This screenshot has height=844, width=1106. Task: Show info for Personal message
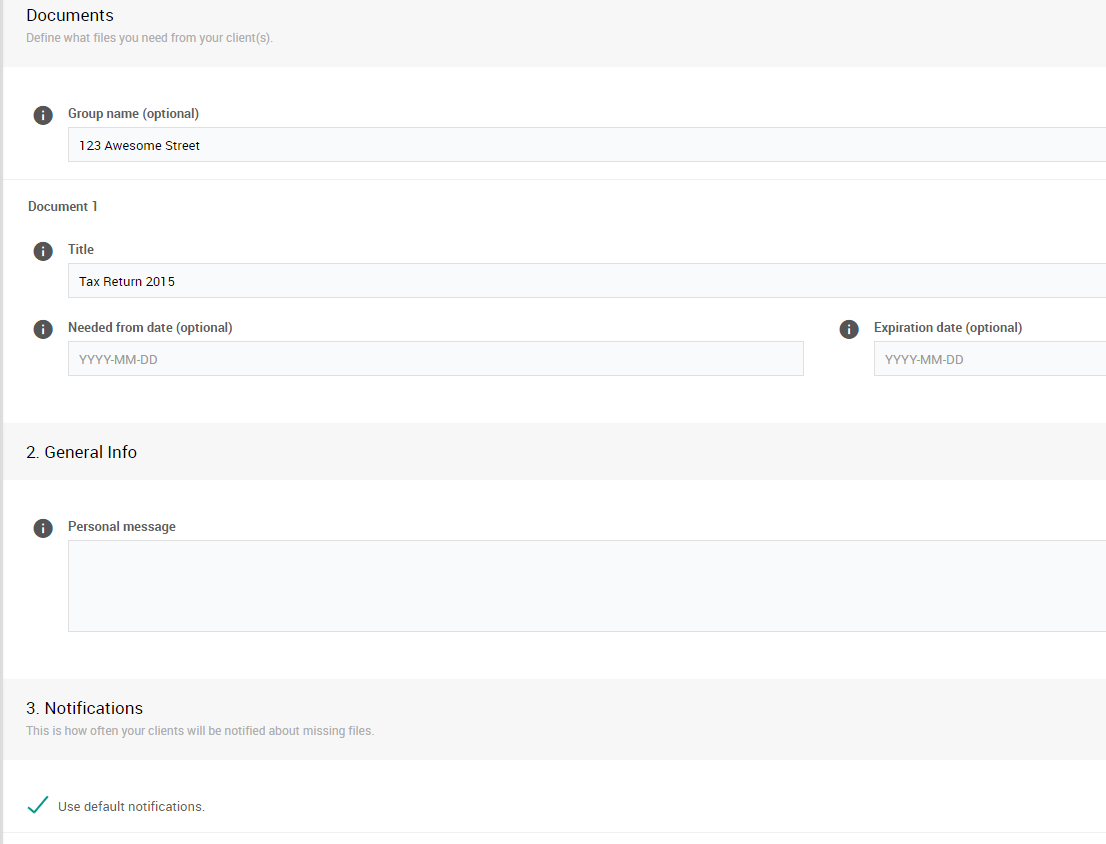[x=43, y=528]
